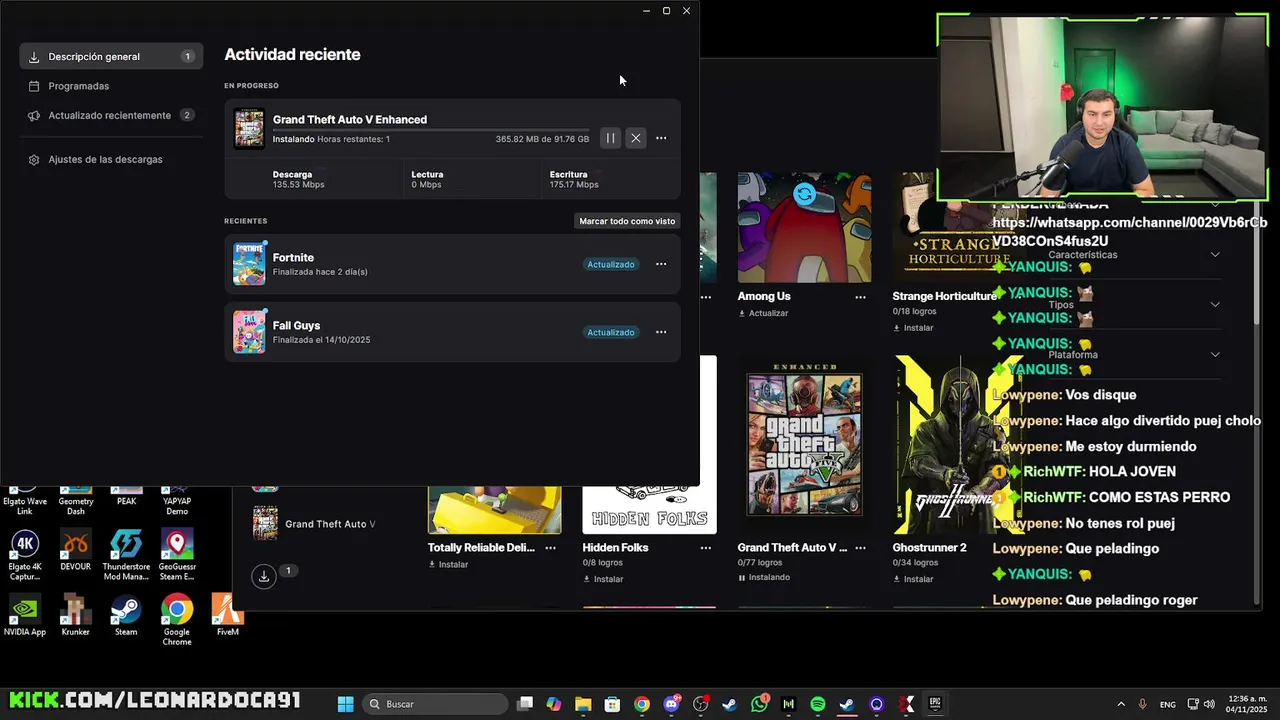Expand the Plataforma filter chevron
Screen dimensions: 1280x720
(1215, 354)
